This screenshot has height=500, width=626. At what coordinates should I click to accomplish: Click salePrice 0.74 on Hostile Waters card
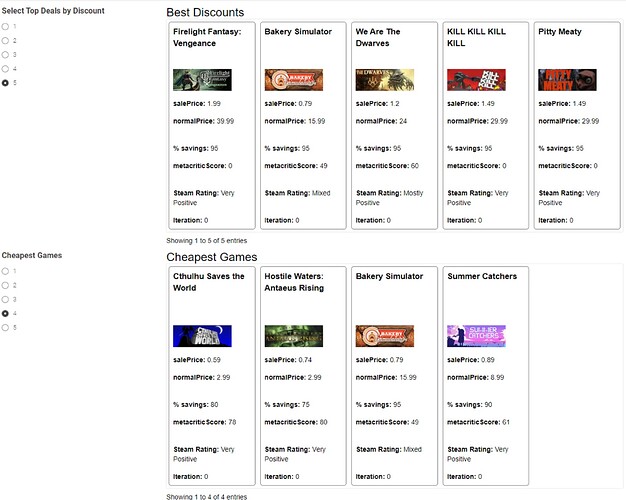[x=288, y=360]
